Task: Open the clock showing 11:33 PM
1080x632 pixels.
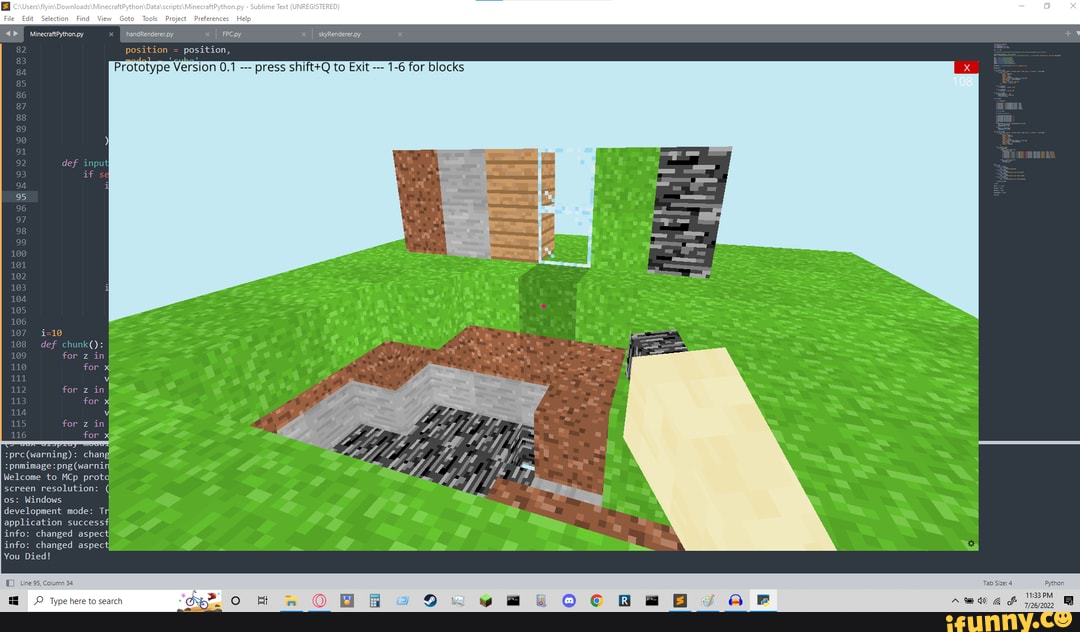Action: (1039, 600)
